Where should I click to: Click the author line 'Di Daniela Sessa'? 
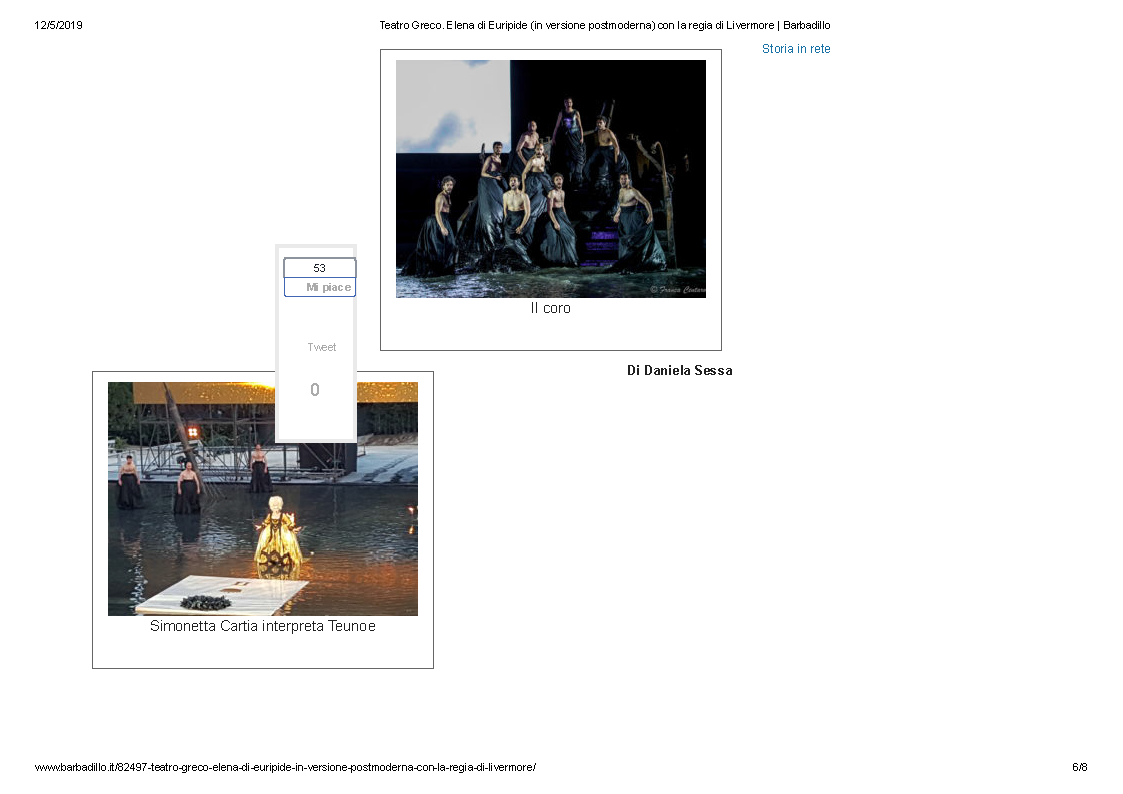(x=680, y=370)
